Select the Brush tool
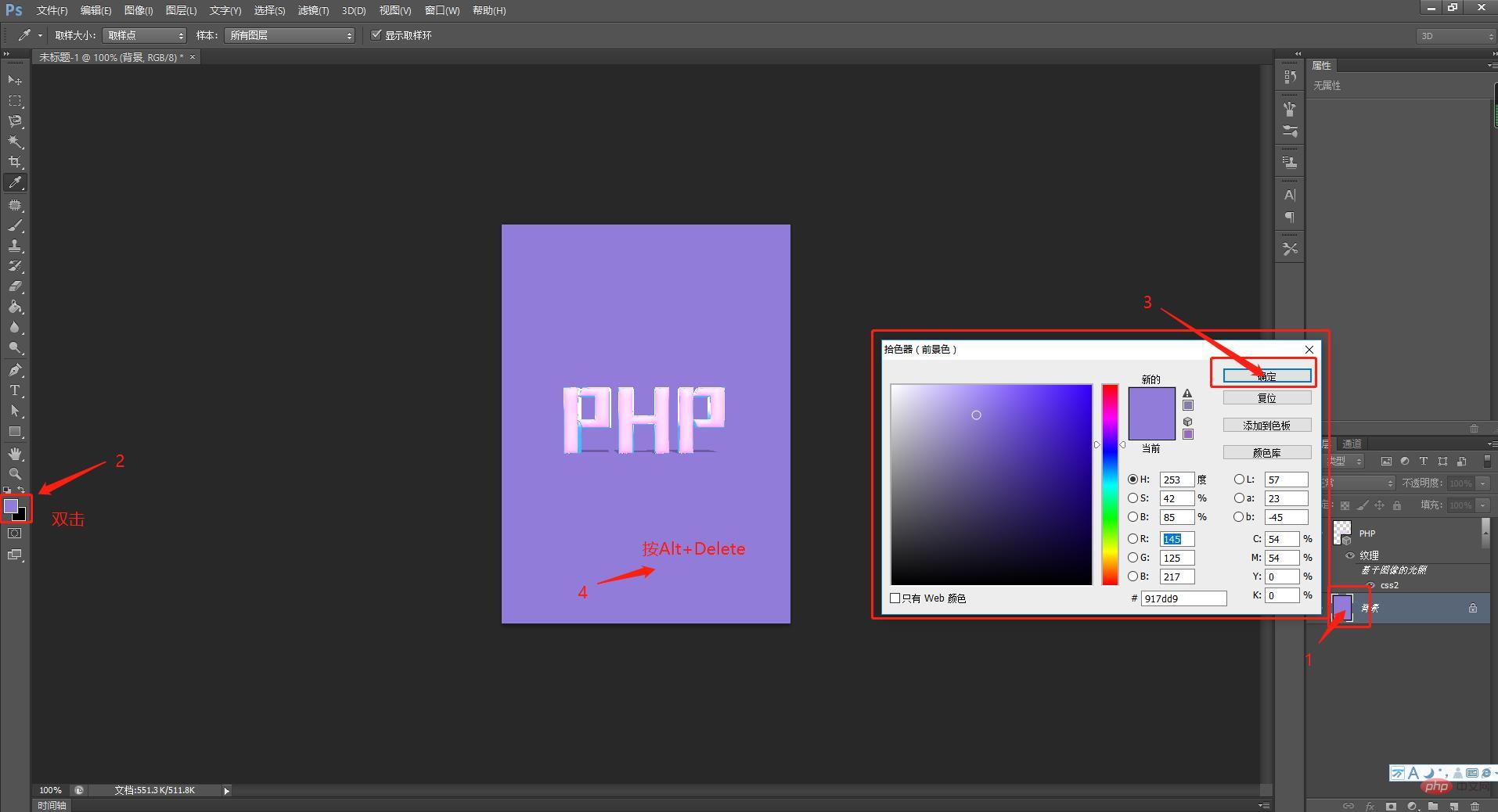Screen dimensions: 1498x812 (15, 225)
